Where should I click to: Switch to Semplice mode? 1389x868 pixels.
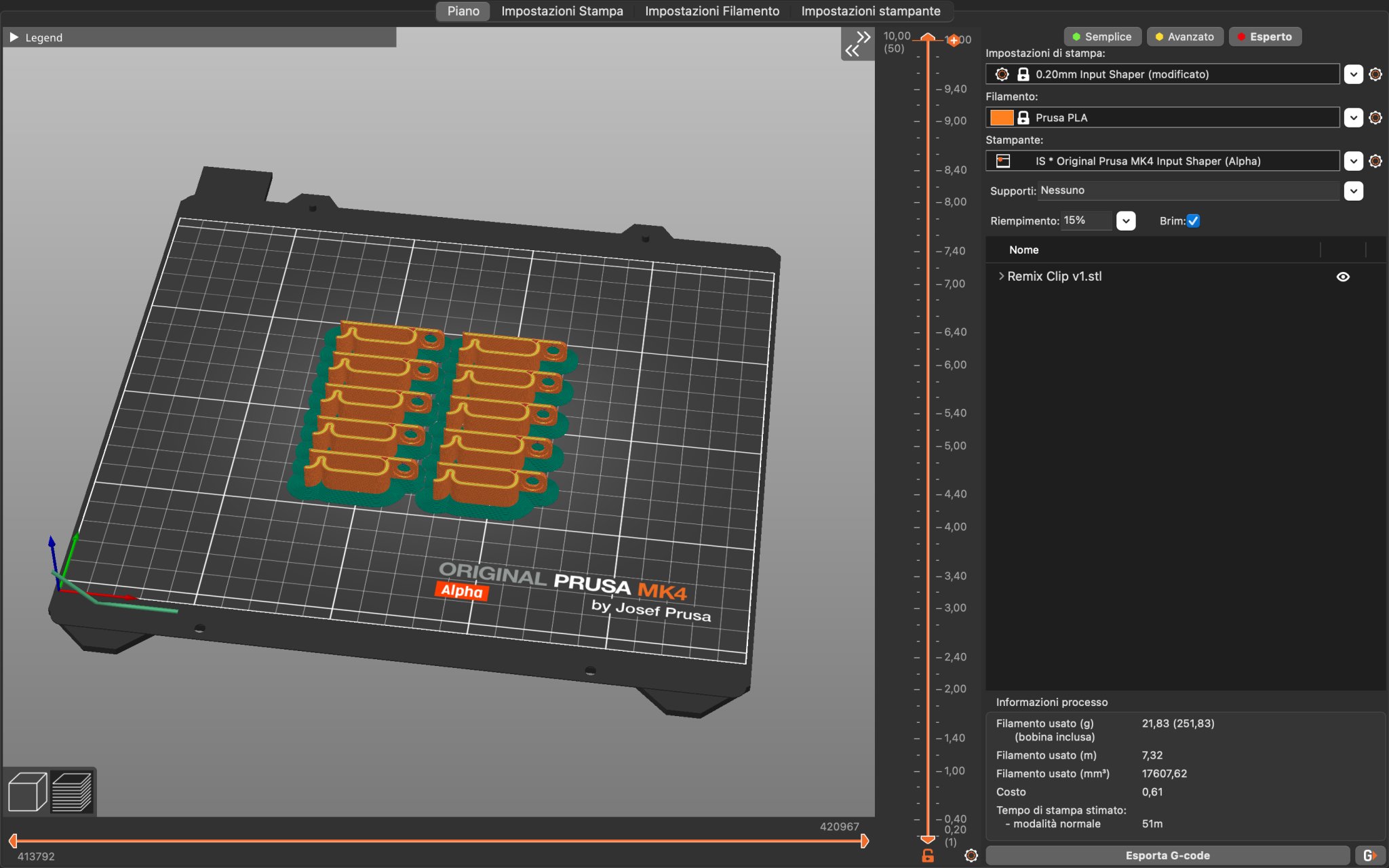[1101, 37]
